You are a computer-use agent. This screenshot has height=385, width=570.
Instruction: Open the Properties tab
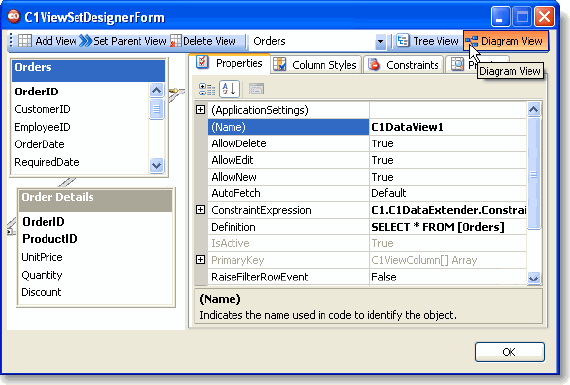pos(230,63)
